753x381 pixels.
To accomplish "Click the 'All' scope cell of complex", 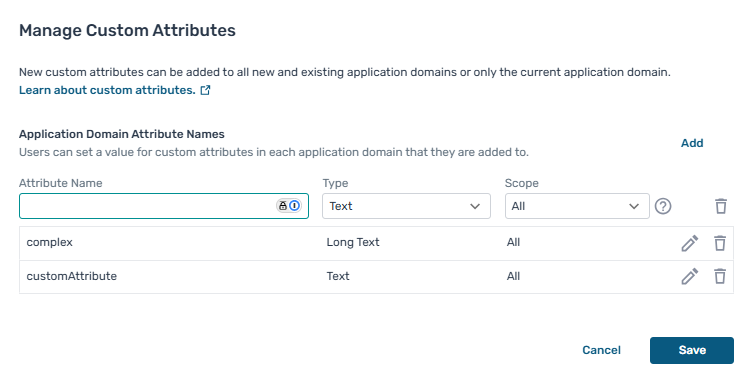I will pyautogui.click(x=513, y=242).
